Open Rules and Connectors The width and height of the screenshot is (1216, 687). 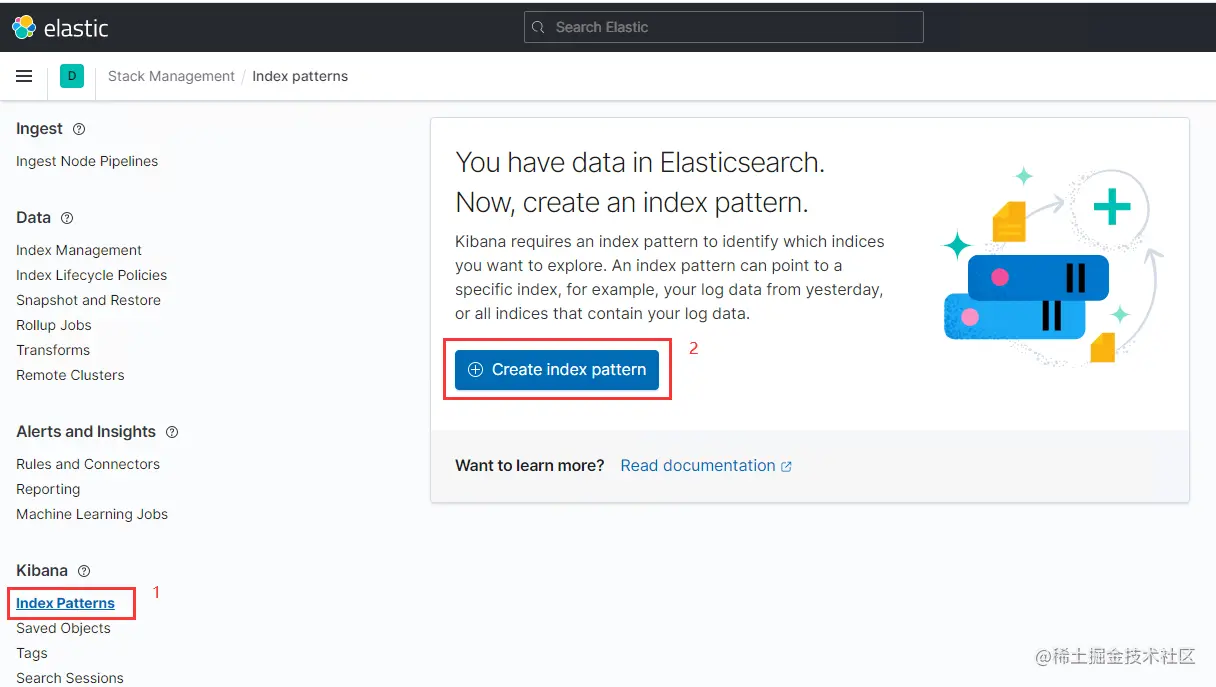(x=88, y=464)
